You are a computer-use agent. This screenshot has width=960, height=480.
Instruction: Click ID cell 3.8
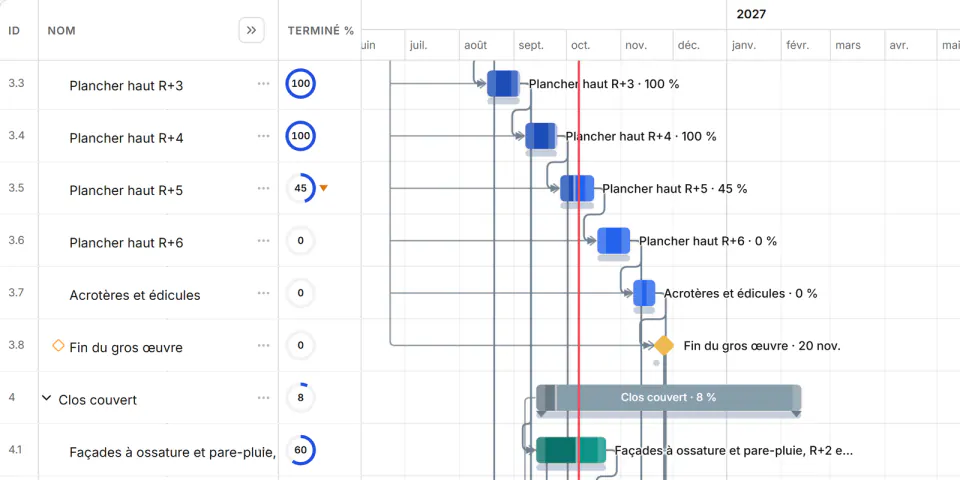pyautogui.click(x=16, y=345)
